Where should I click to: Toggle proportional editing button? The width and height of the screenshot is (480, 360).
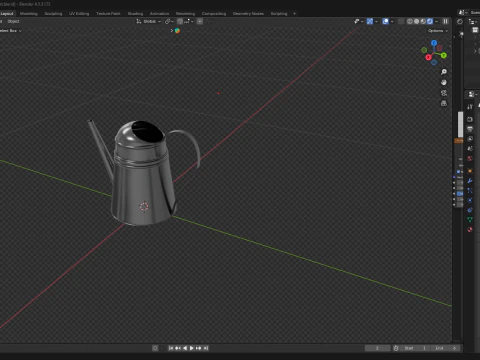click(200, 21)
